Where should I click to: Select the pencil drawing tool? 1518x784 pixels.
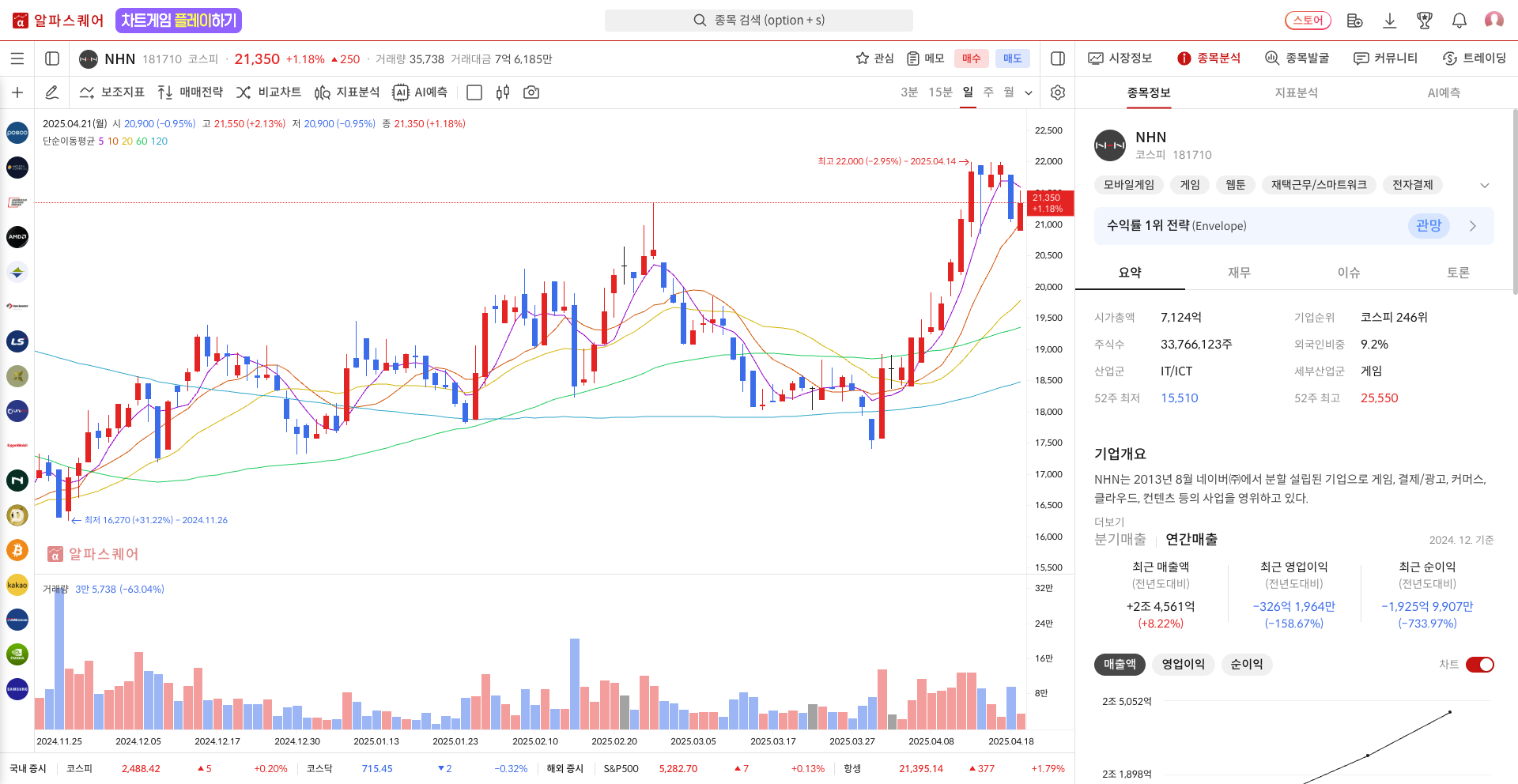(x=52, y=92)
